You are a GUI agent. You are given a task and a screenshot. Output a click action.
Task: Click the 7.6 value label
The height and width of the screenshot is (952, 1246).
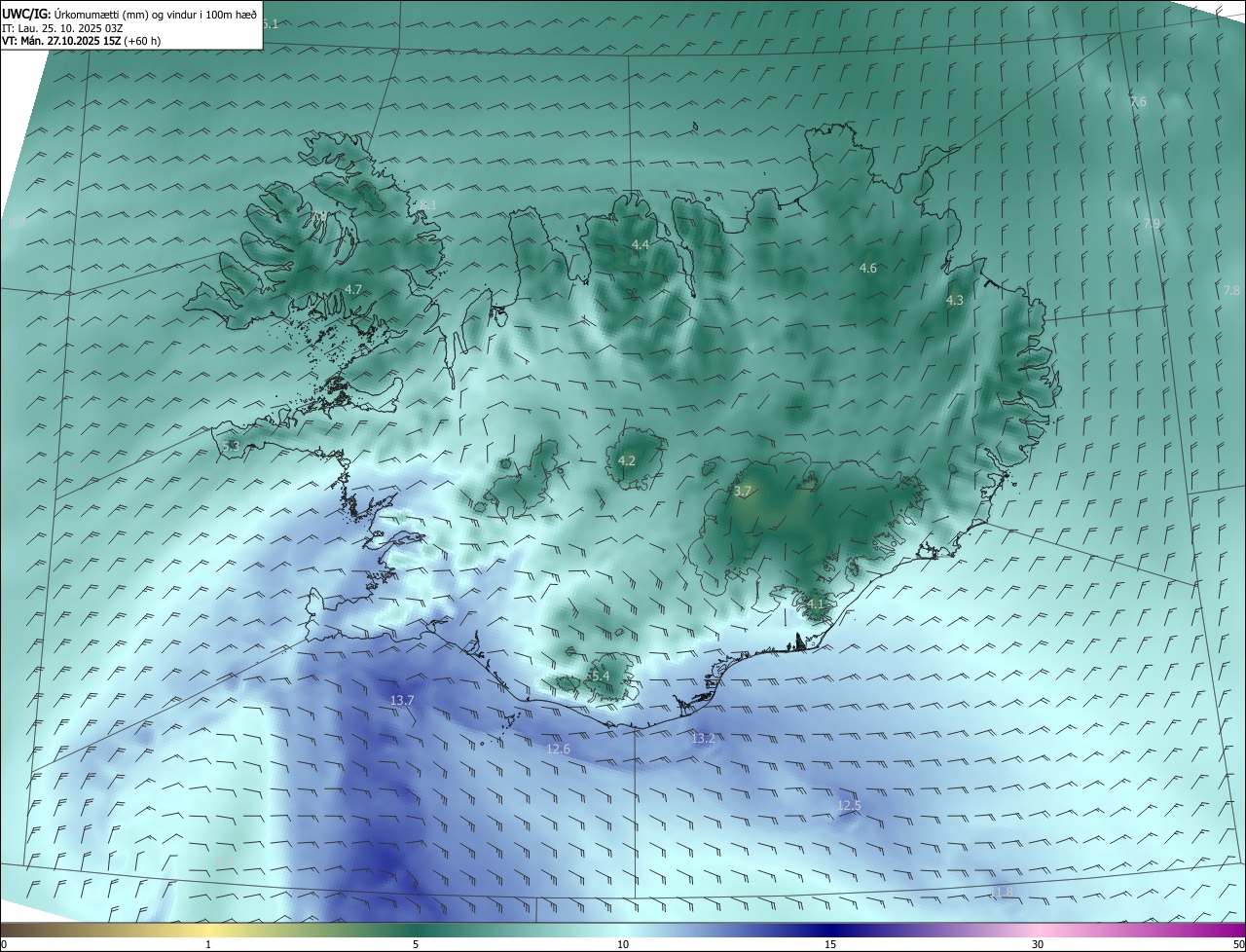pyautogui.click(x=1138, y=101)
